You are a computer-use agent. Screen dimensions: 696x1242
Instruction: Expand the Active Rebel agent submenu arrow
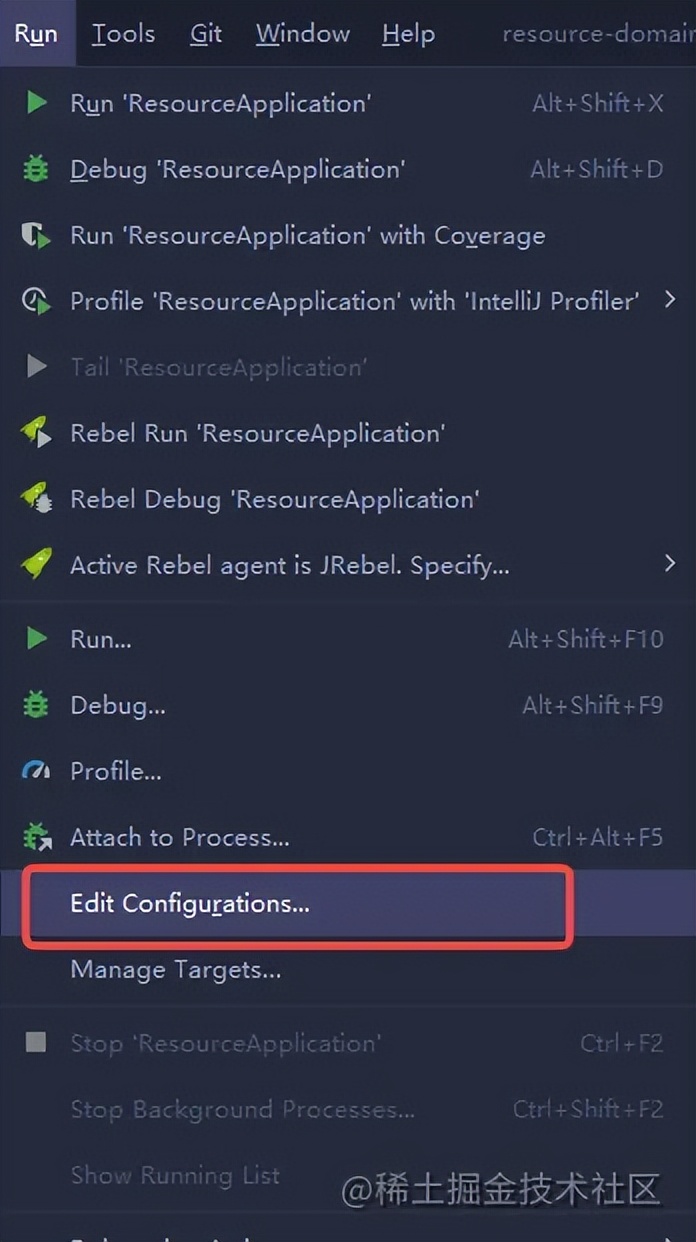point(670,564)
